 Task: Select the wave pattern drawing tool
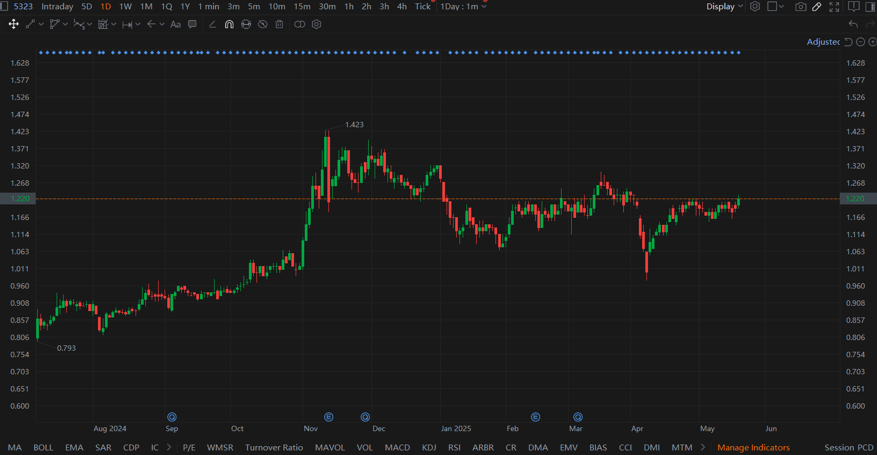point(79,24)
